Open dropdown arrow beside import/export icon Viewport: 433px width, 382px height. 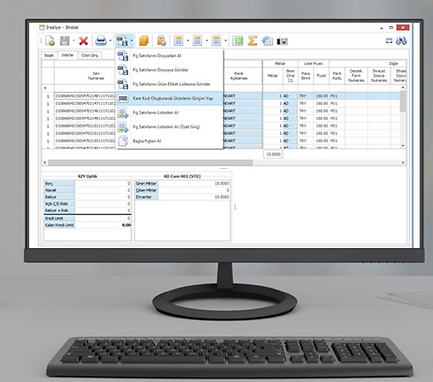132,41
